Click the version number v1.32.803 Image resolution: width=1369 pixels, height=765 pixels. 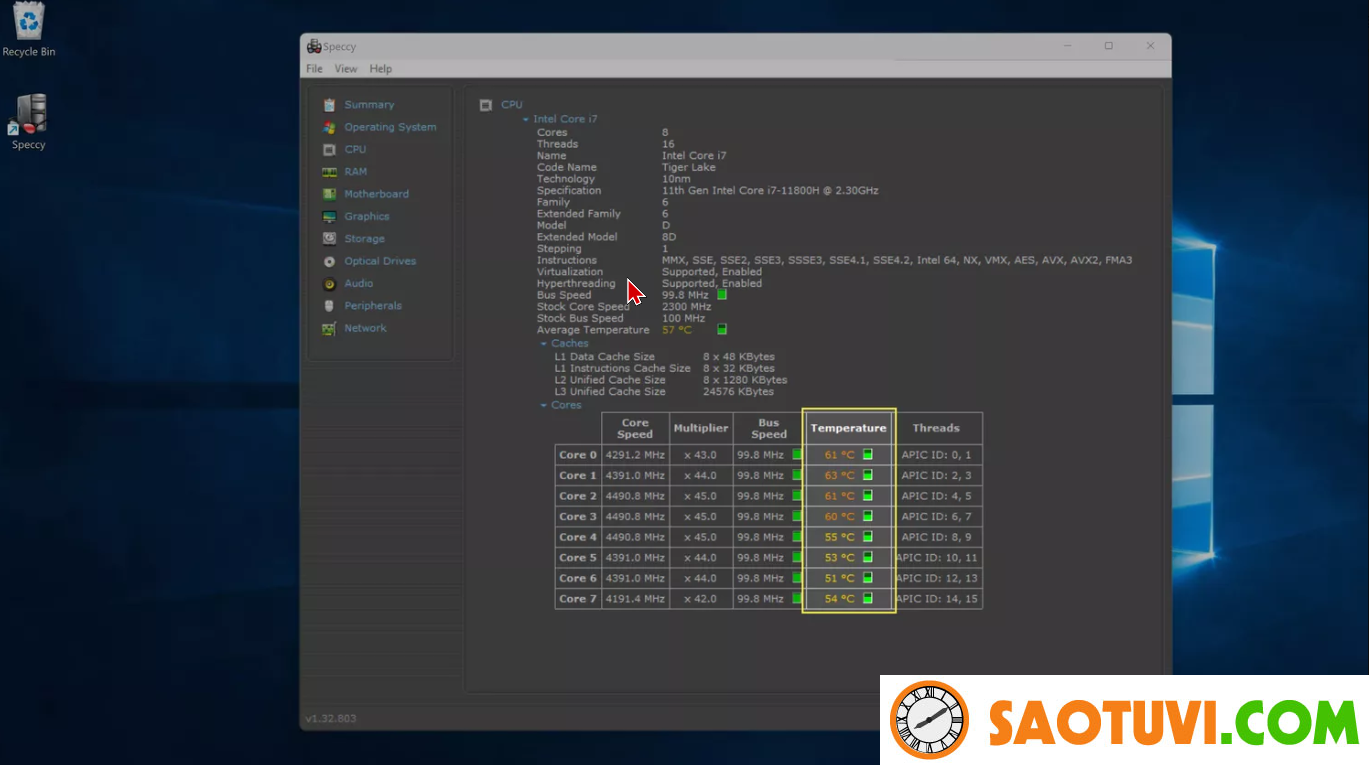pos(330,719)
